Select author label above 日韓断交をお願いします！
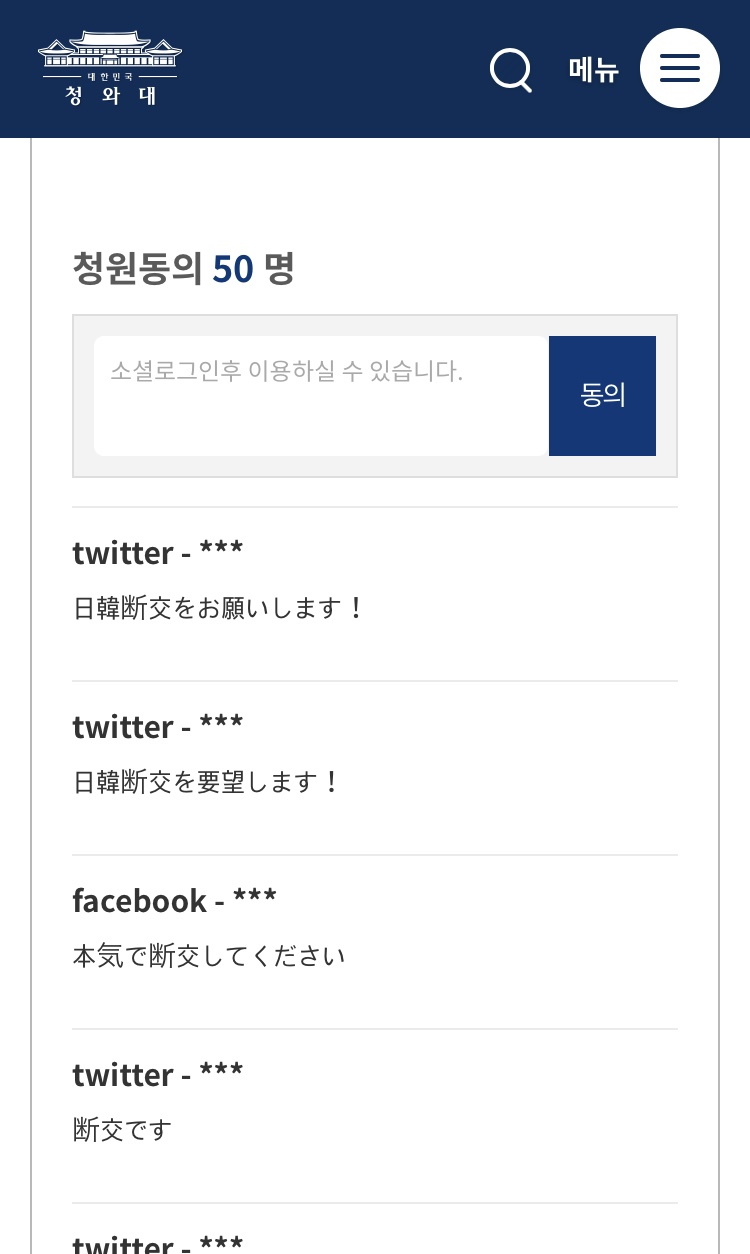 158,552
